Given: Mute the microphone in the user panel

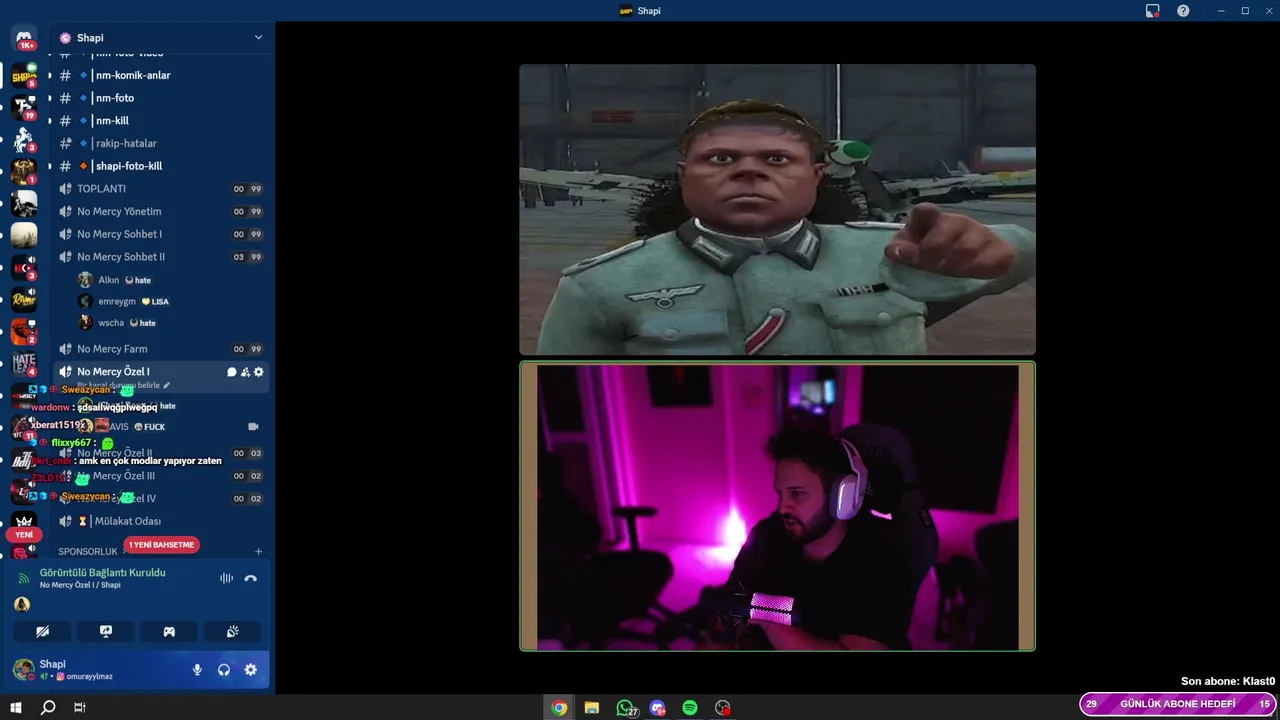Looking at the screenshot, I should click(x=197, y=670).
